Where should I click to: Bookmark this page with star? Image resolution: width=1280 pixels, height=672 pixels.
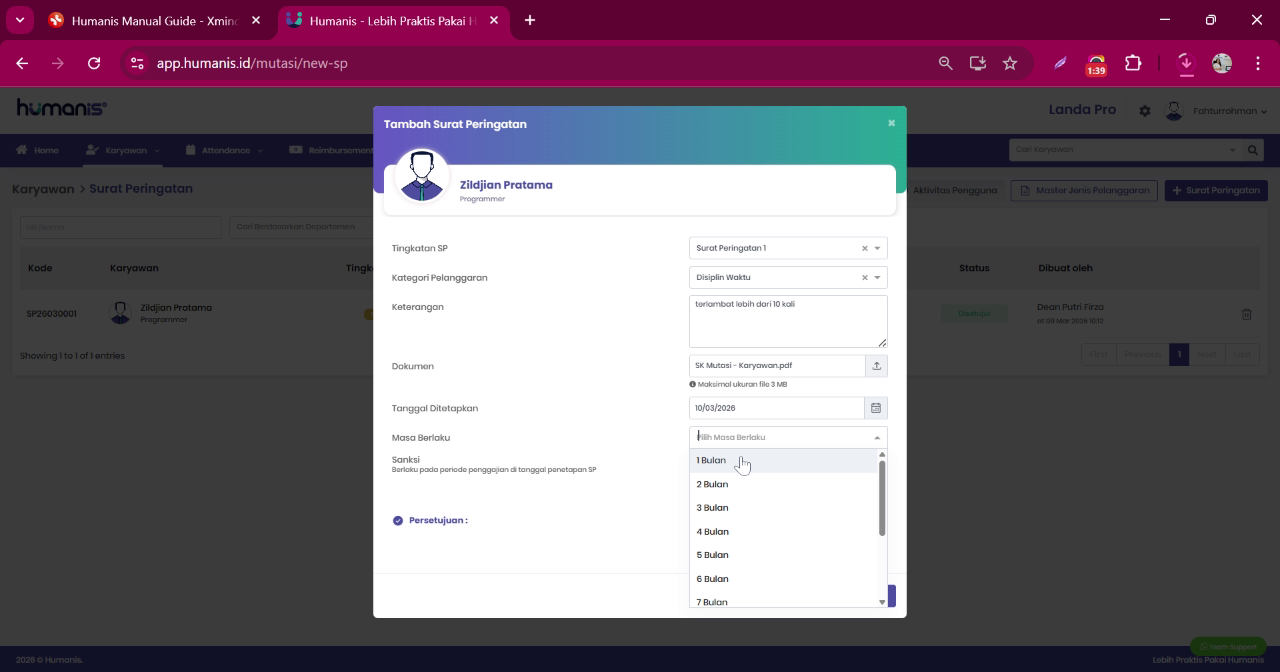pyautogui.click(x=1010, y=63)
